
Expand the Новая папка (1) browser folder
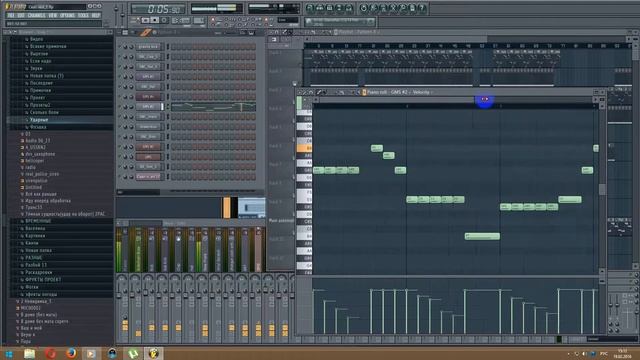pyautogui.click(x=44, y=76)
